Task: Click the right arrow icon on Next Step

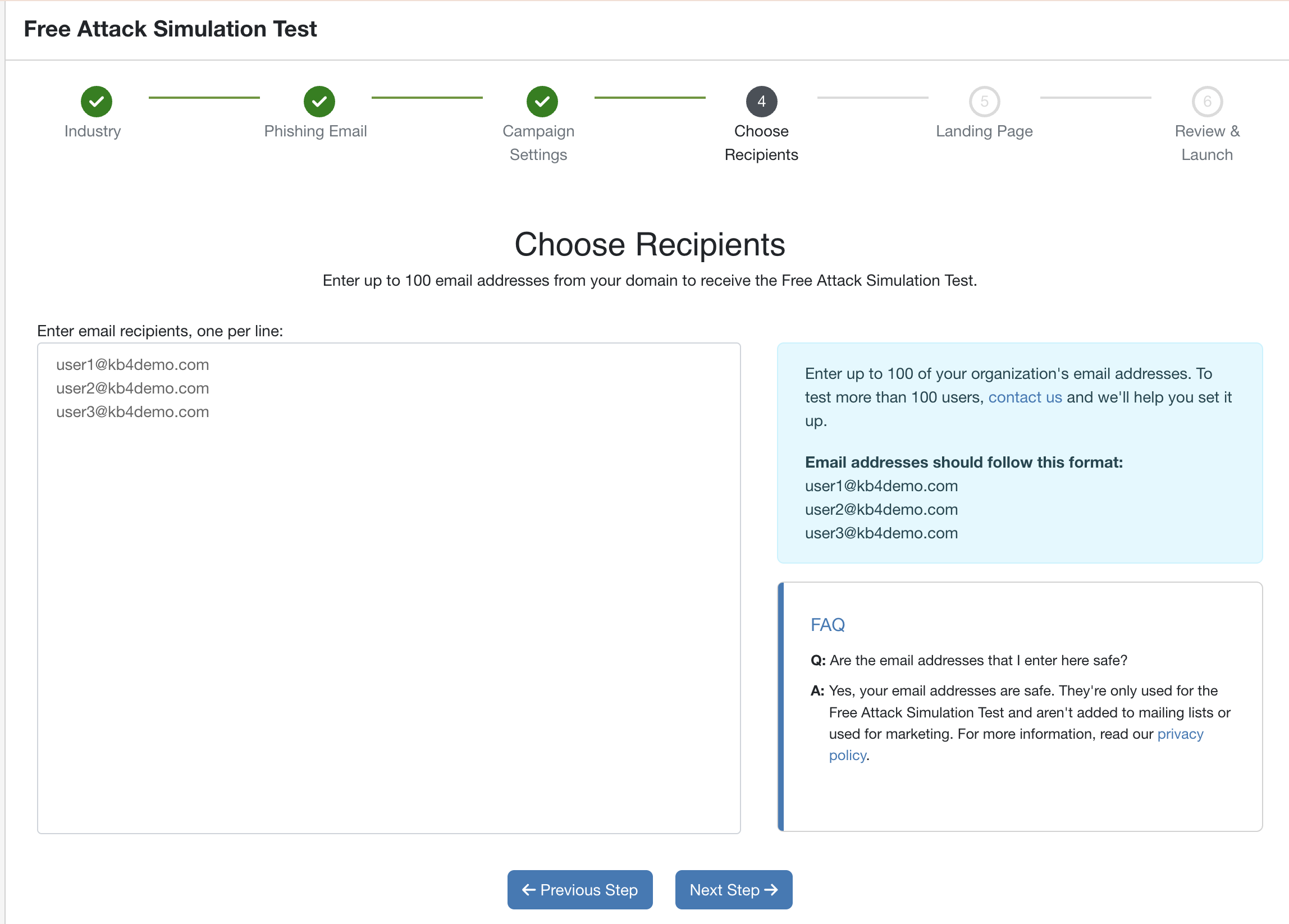Action: point(771,889)
